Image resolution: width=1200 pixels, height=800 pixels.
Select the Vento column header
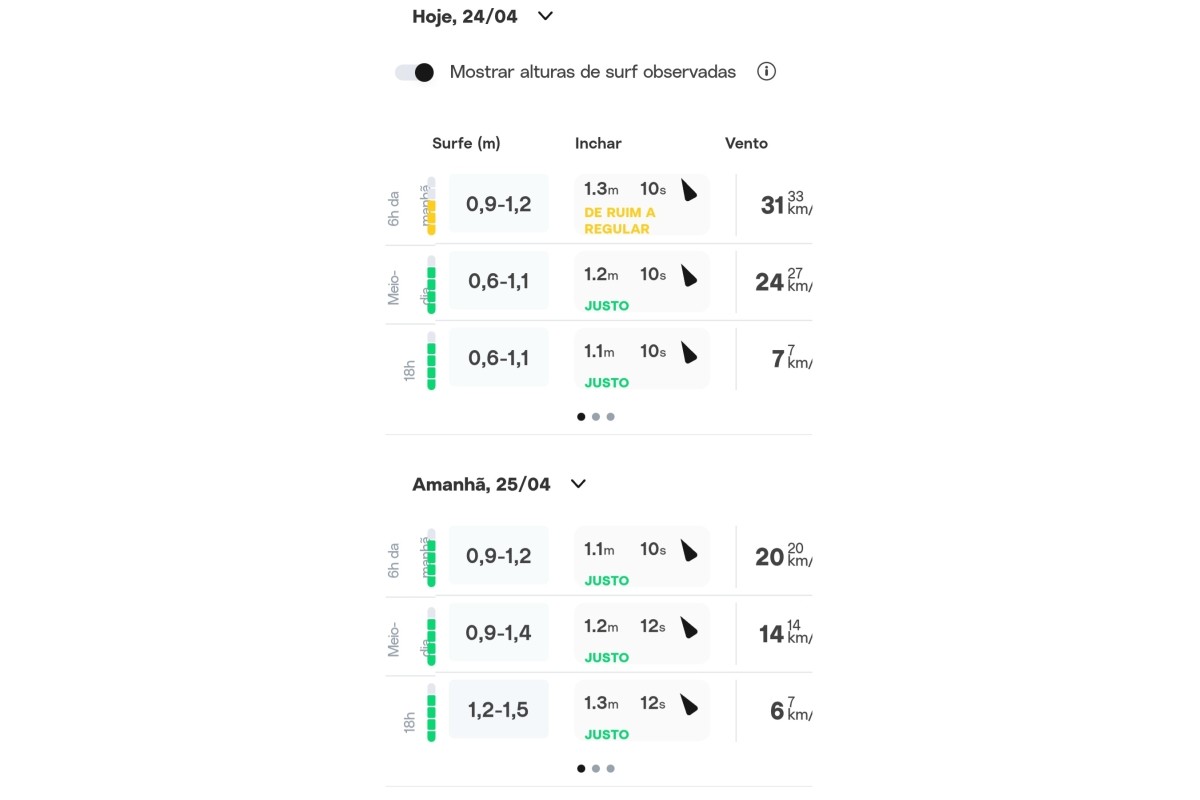tap(746, 144)
